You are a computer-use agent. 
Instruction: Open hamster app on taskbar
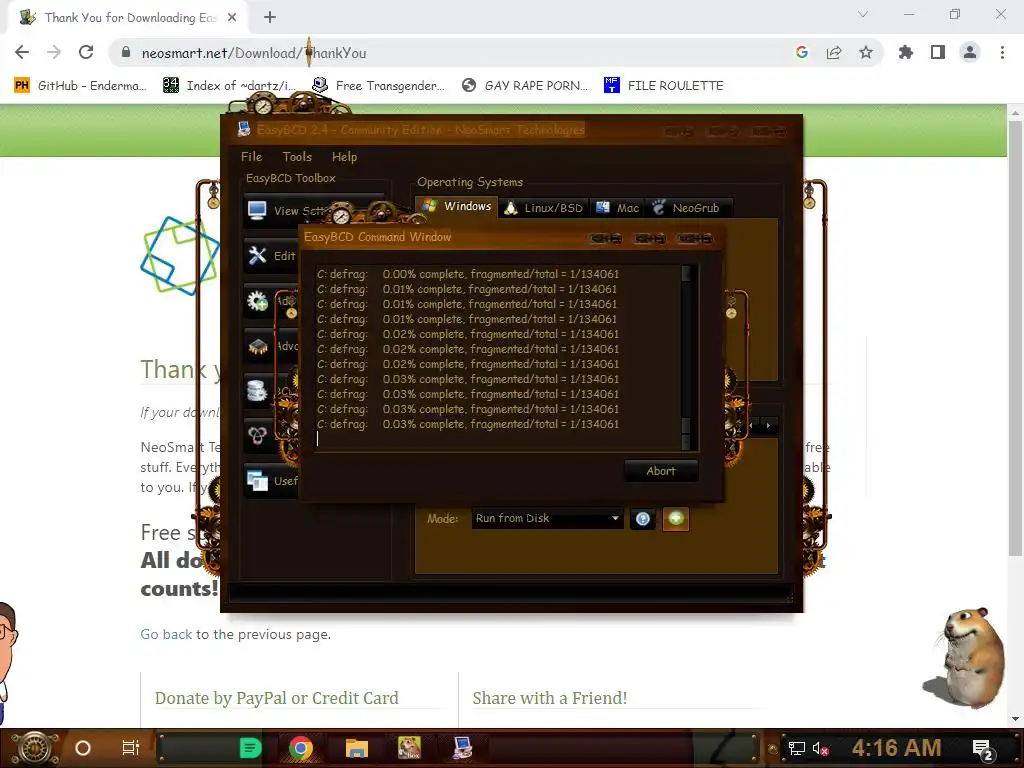(x=409, y=748)
